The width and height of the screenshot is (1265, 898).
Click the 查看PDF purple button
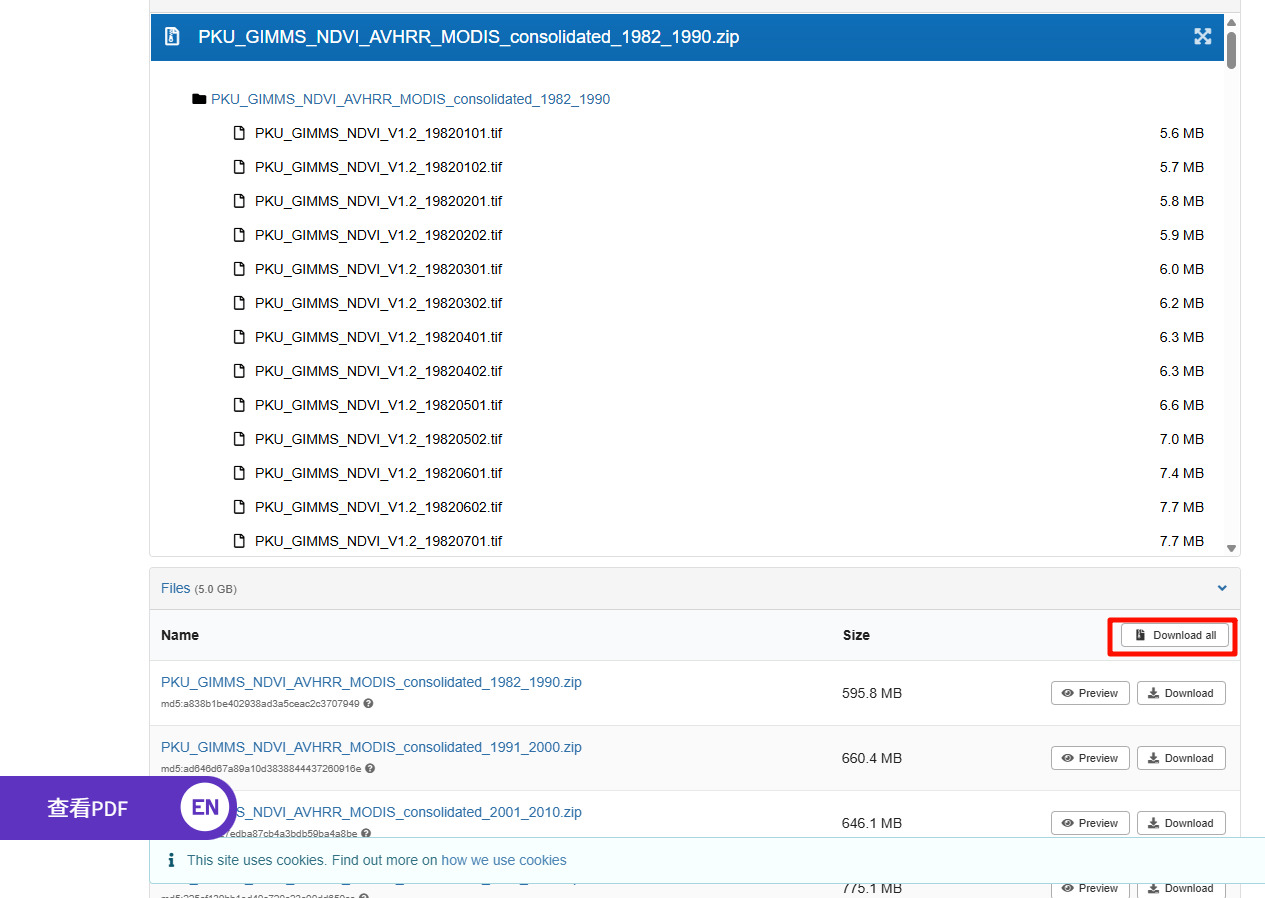[88, 808]
